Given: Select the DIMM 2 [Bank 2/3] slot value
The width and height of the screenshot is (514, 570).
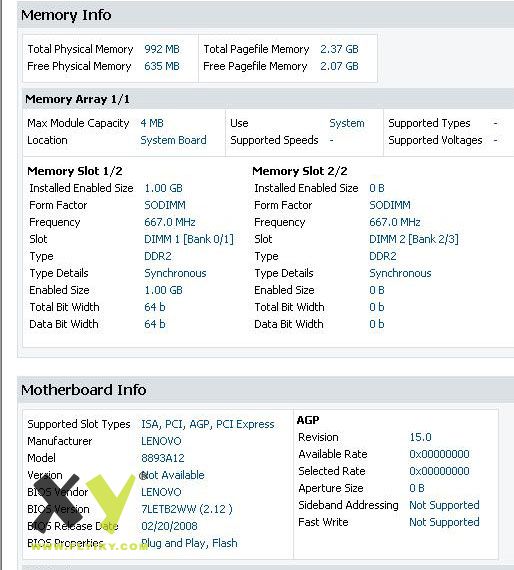Looking at the screenshot, I should tap(414, 239).
